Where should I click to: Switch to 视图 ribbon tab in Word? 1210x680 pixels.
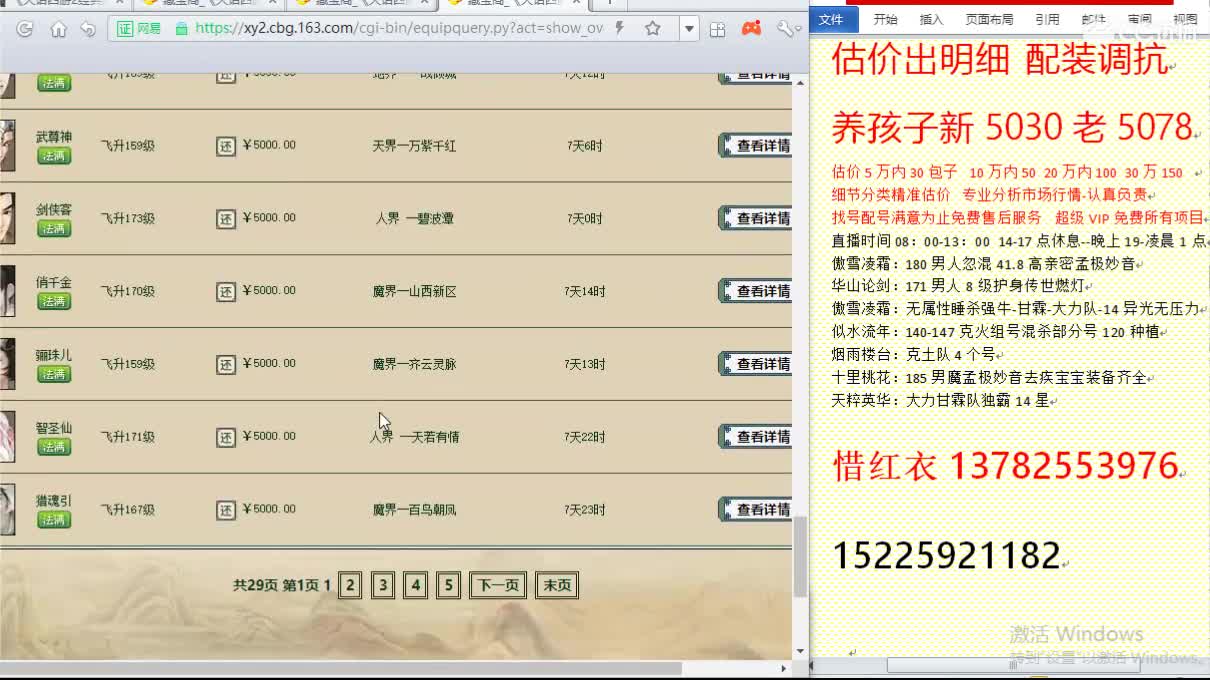click(1185, 19)
